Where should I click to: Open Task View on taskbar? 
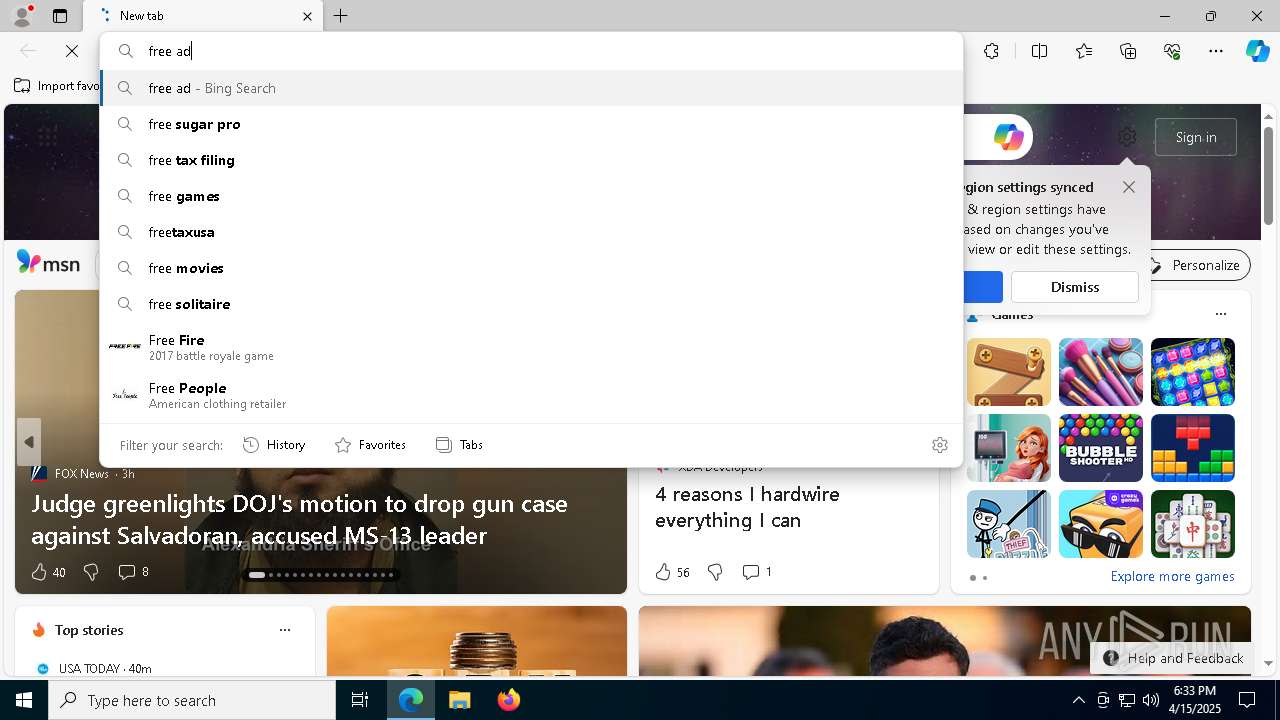click(x=360, y=700)
